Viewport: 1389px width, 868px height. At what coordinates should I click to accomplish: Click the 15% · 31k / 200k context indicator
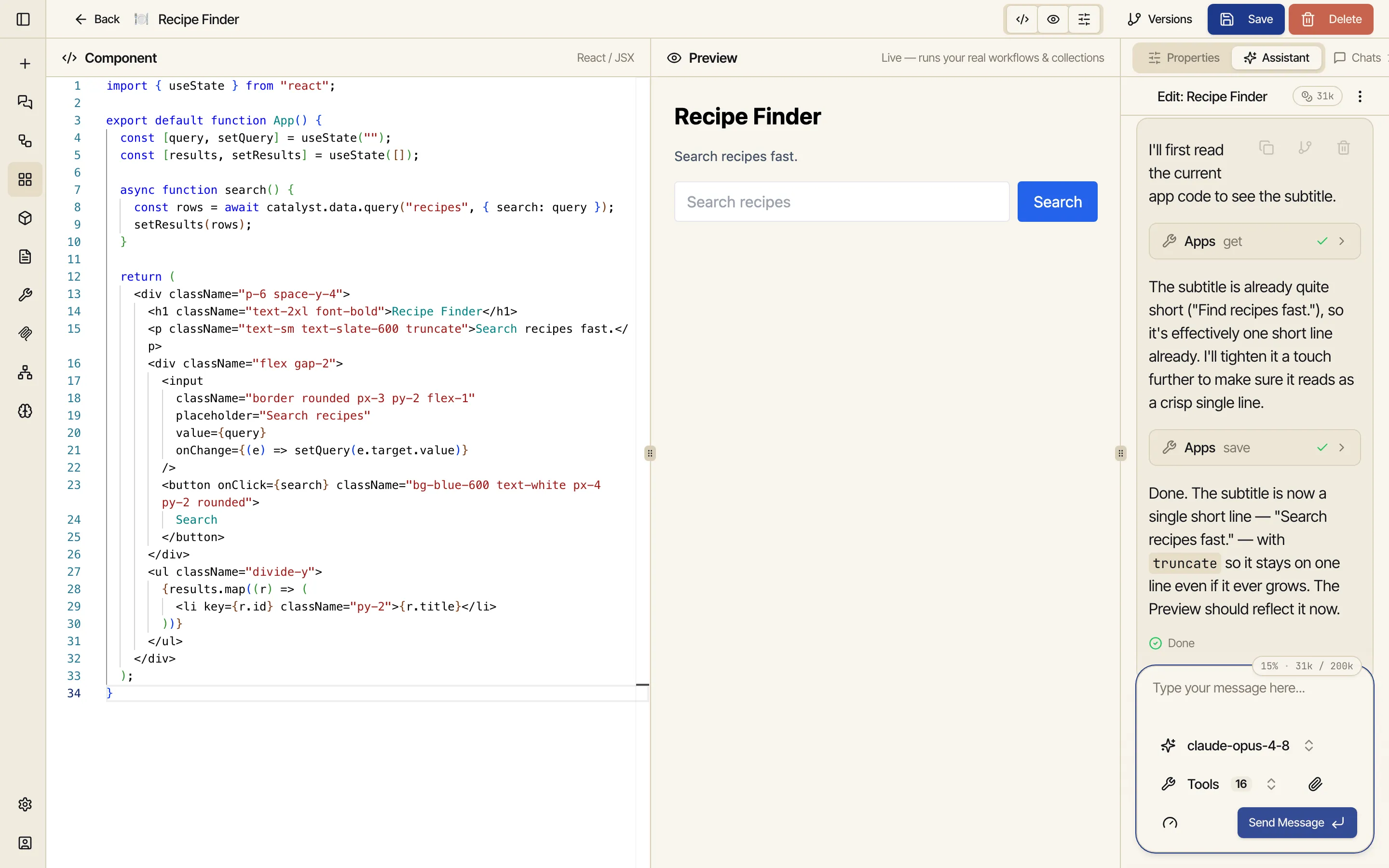point(1307,666)
